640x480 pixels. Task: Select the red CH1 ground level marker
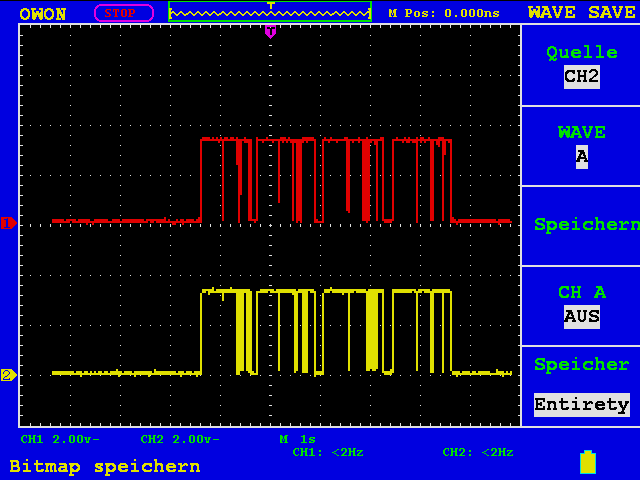pyautogui.click(x=9, y=223)
